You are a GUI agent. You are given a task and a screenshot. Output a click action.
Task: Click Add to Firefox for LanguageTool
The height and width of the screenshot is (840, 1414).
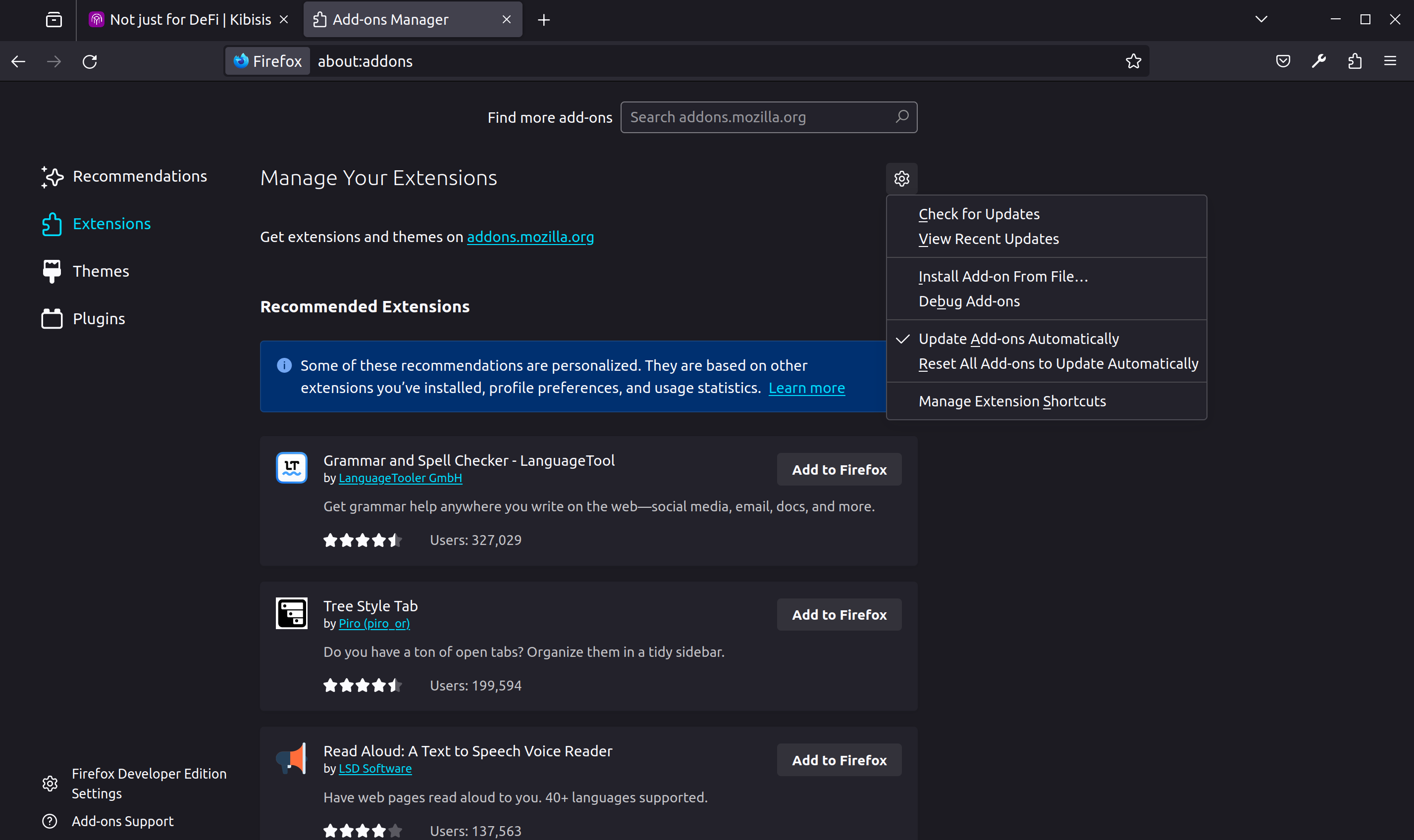[839, 469]
